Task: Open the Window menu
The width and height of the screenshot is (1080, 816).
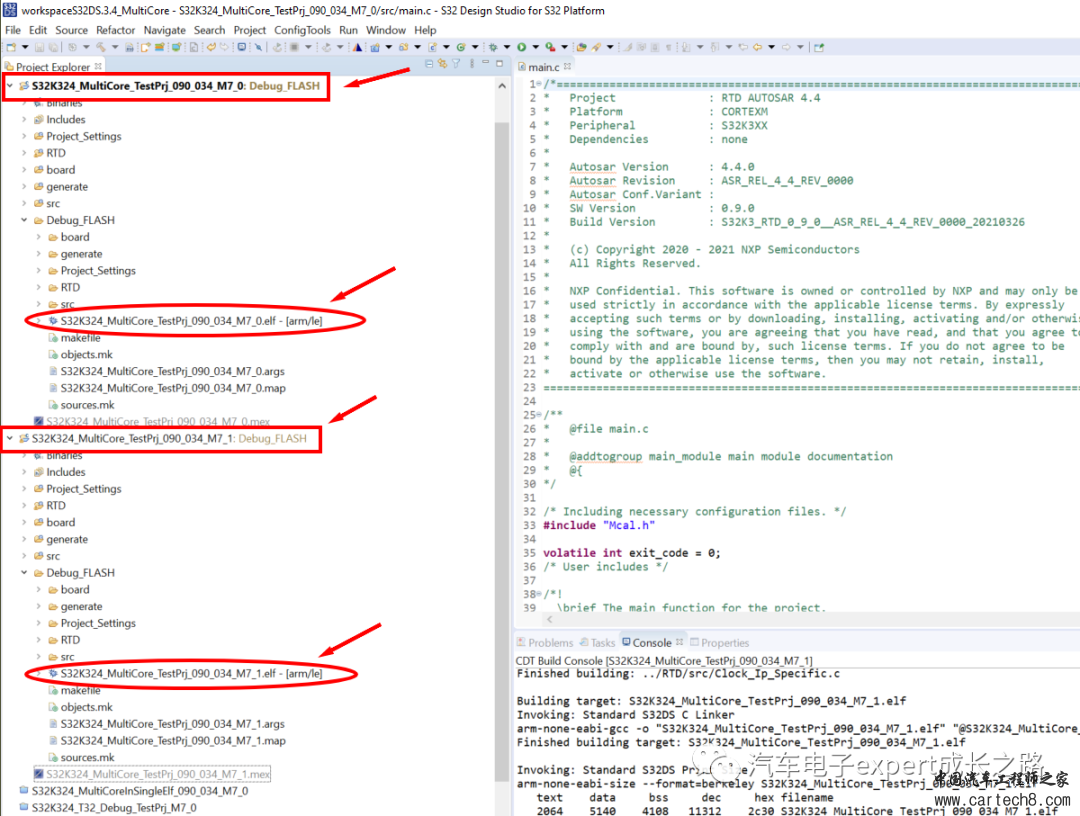Action: (386, 30)
